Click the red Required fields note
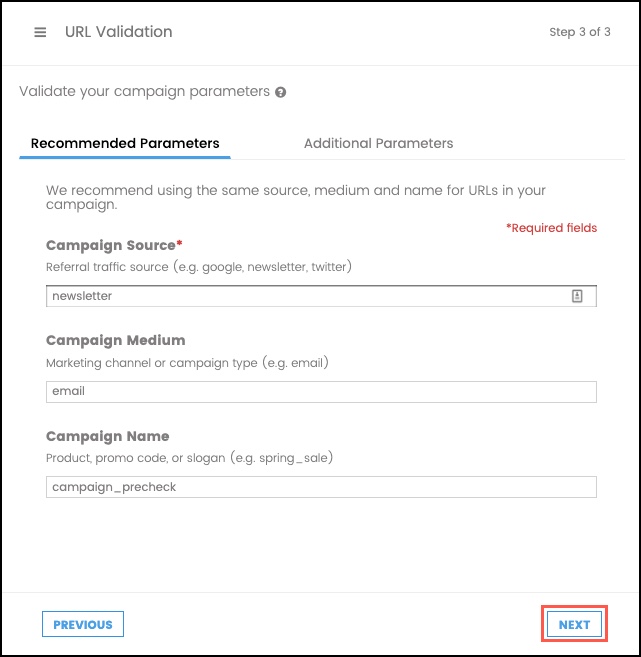This screenshot has width=641, height=657. click(551, 228)
